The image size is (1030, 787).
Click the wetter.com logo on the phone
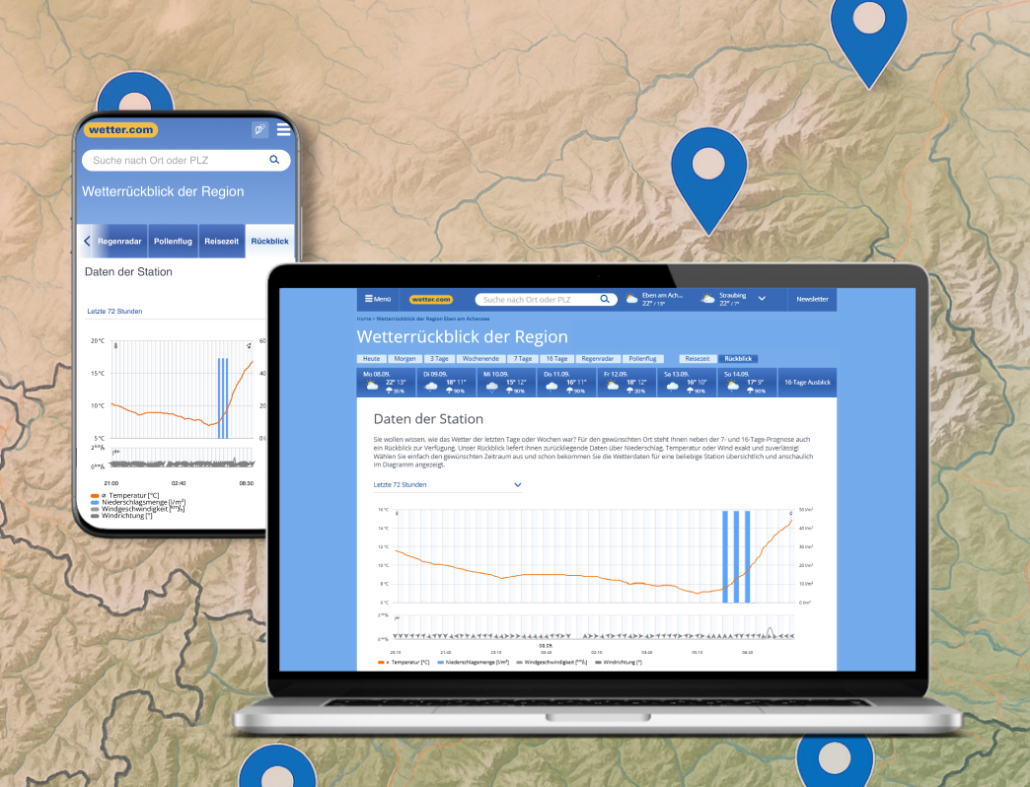(x=120, y=130)
